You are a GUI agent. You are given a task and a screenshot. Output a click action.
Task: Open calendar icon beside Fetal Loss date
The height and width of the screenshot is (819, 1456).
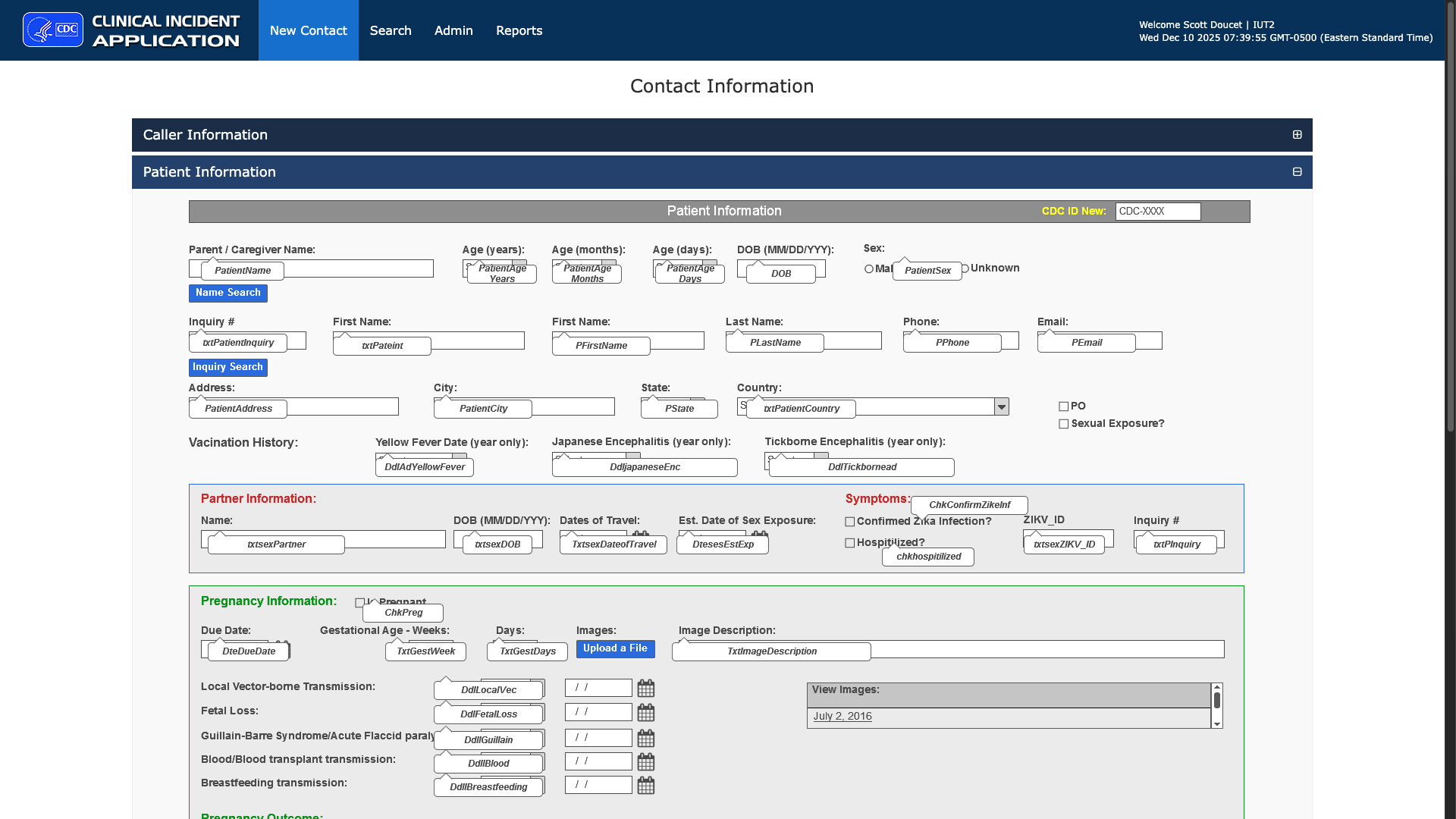(645, 713)
